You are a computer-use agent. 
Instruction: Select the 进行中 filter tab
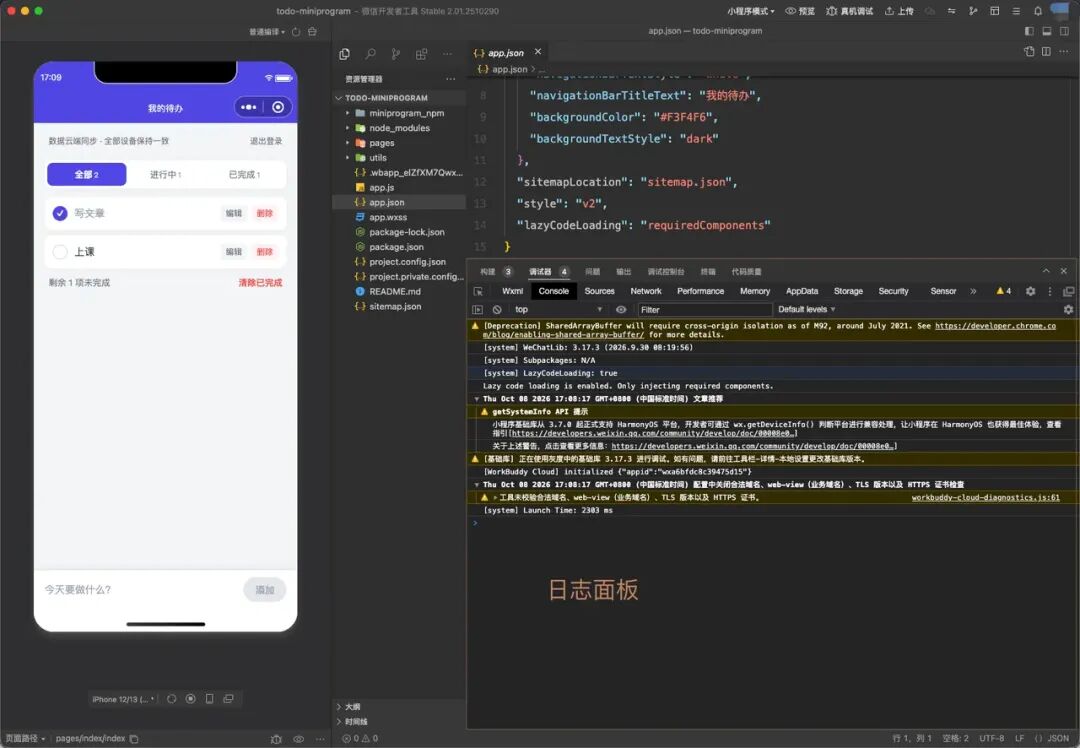(166, 175)
